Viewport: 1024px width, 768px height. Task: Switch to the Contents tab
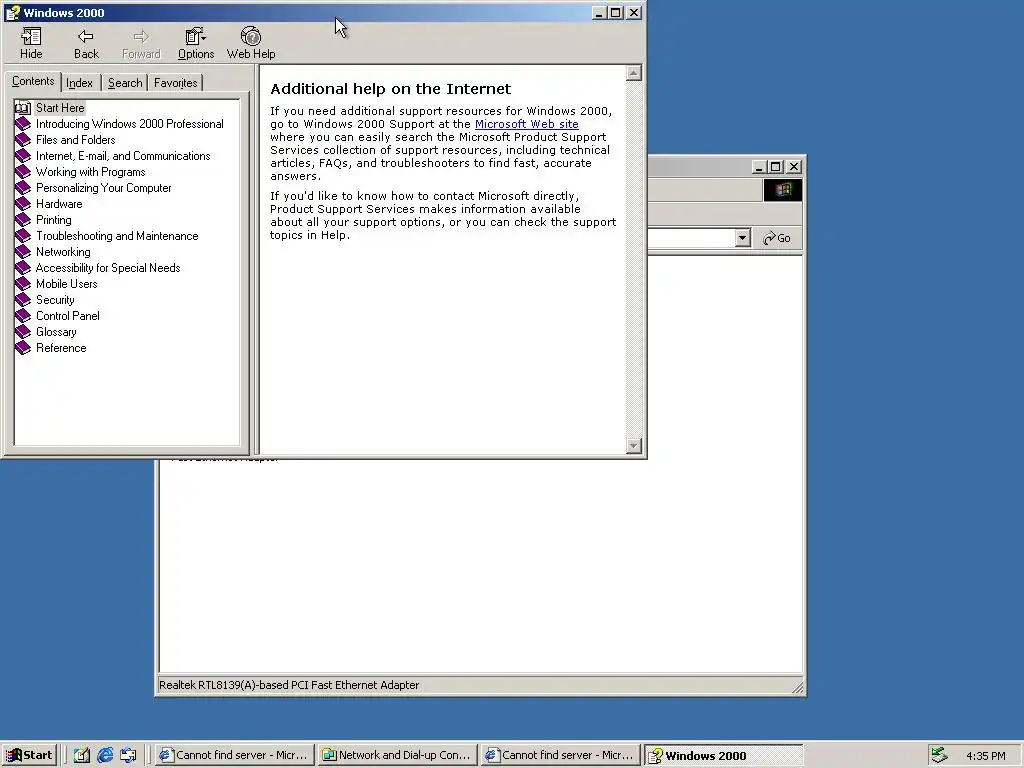33,81
